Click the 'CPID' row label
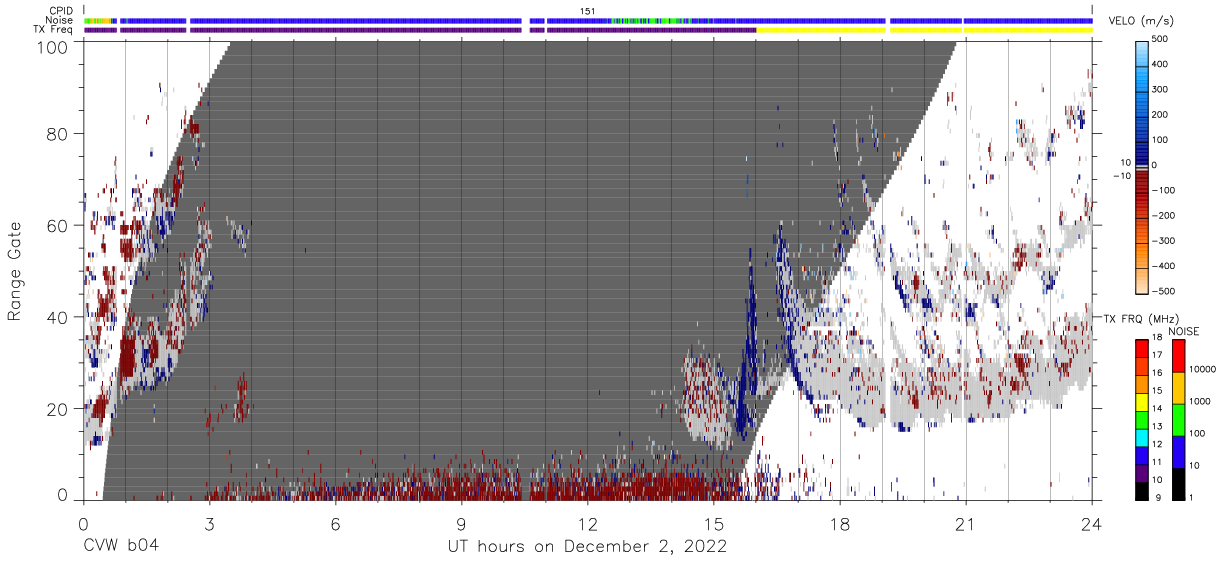 (x=60, y=11)
